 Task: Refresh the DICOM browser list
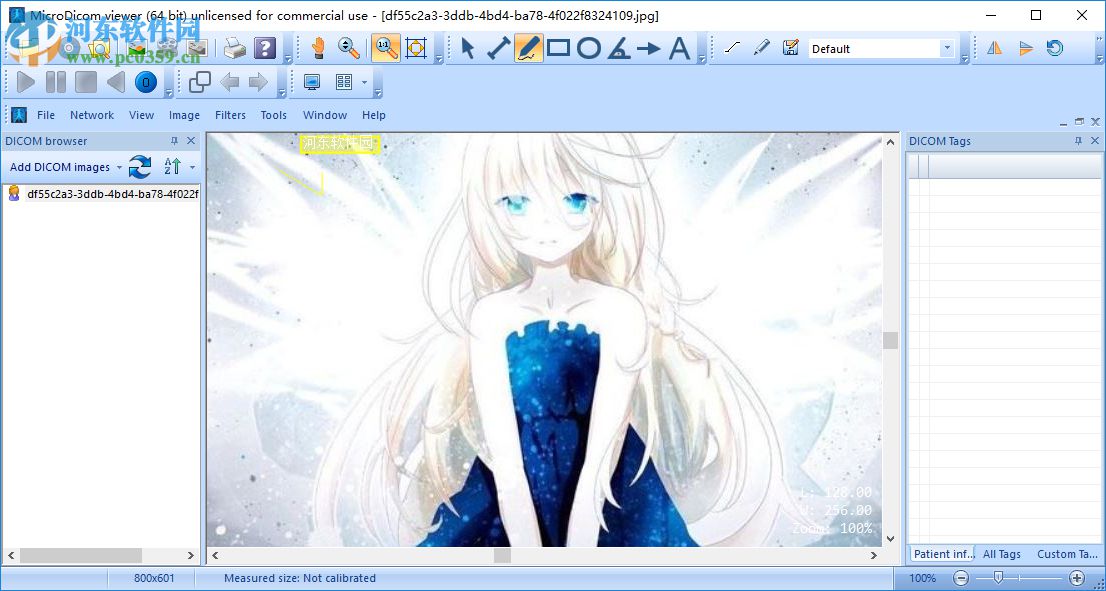139,167
